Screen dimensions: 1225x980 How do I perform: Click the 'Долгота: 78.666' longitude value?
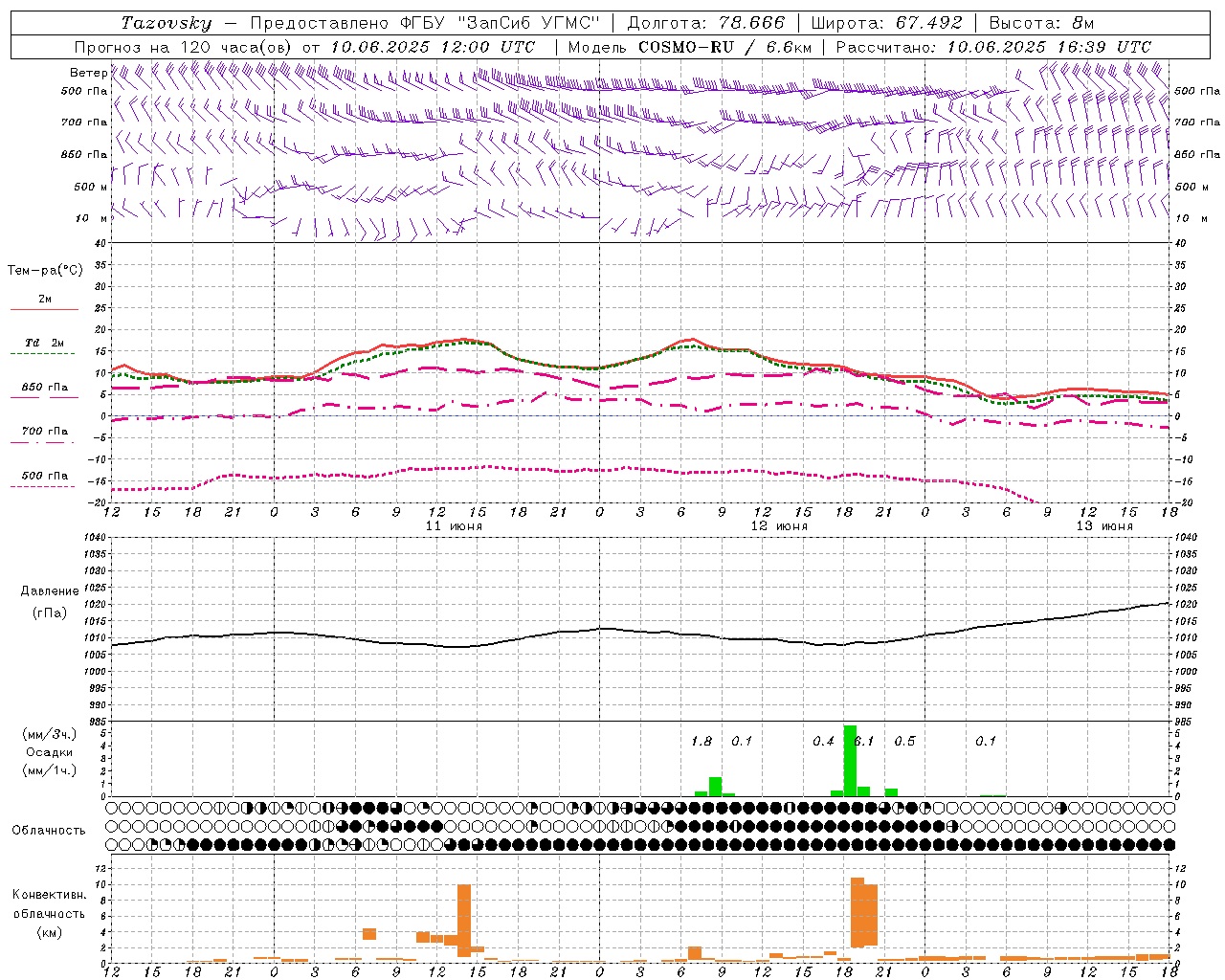[705, 23]
